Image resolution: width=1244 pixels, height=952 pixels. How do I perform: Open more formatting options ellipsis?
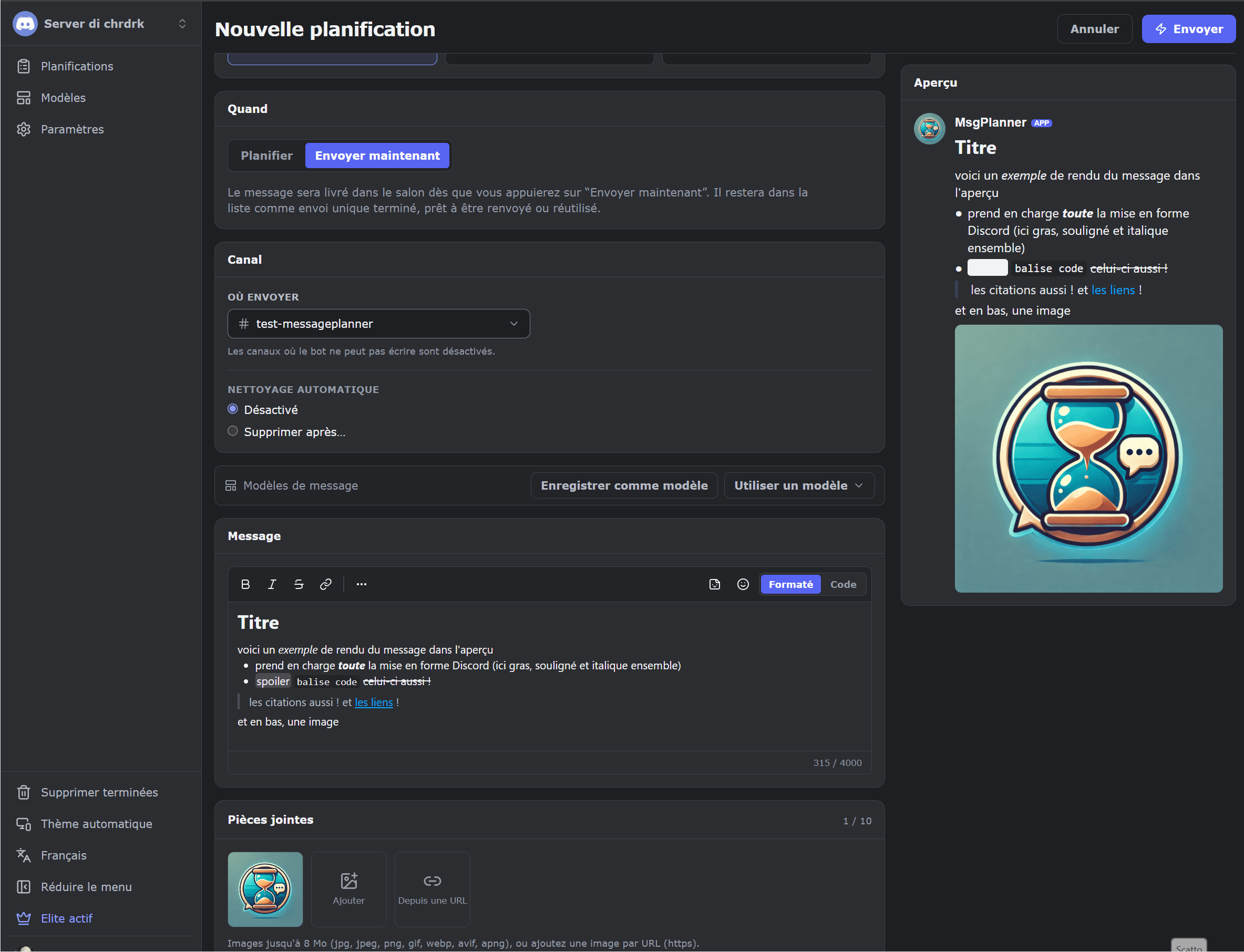(362, 584)
